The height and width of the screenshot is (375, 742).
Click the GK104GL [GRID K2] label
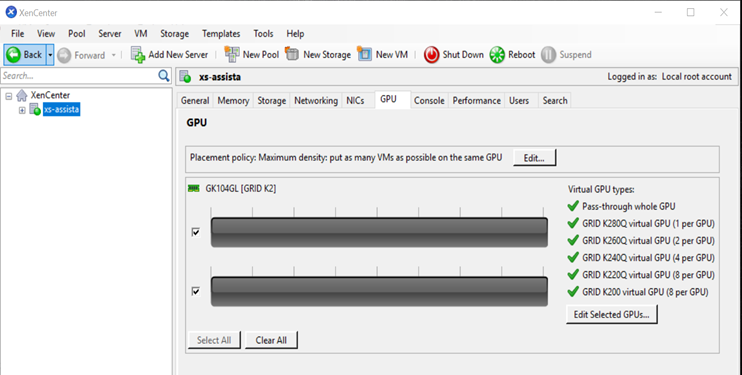pyautogui.click(x=240, y=188)
